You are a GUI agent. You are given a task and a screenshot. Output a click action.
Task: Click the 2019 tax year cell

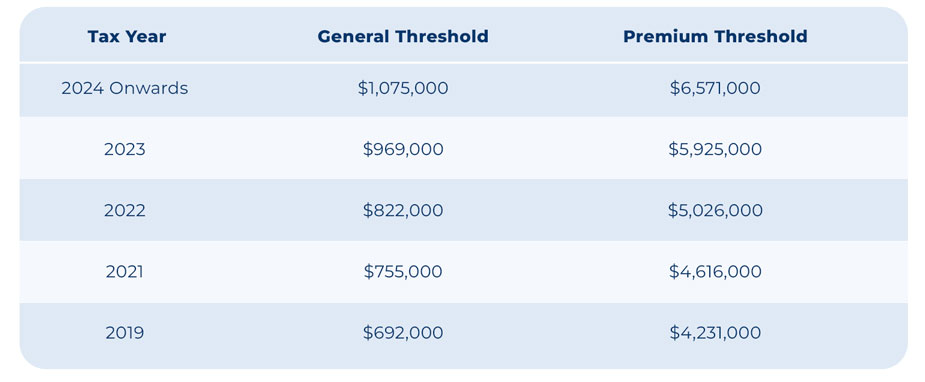click(x=124, y=333)
